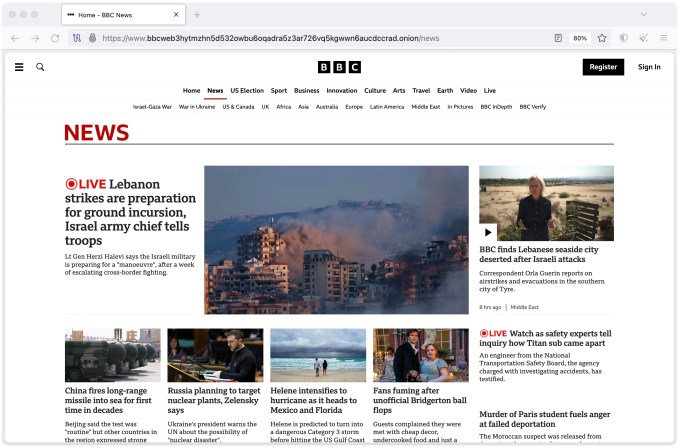Open the LIVE Lebanon strikes headline

coord(130,212)
